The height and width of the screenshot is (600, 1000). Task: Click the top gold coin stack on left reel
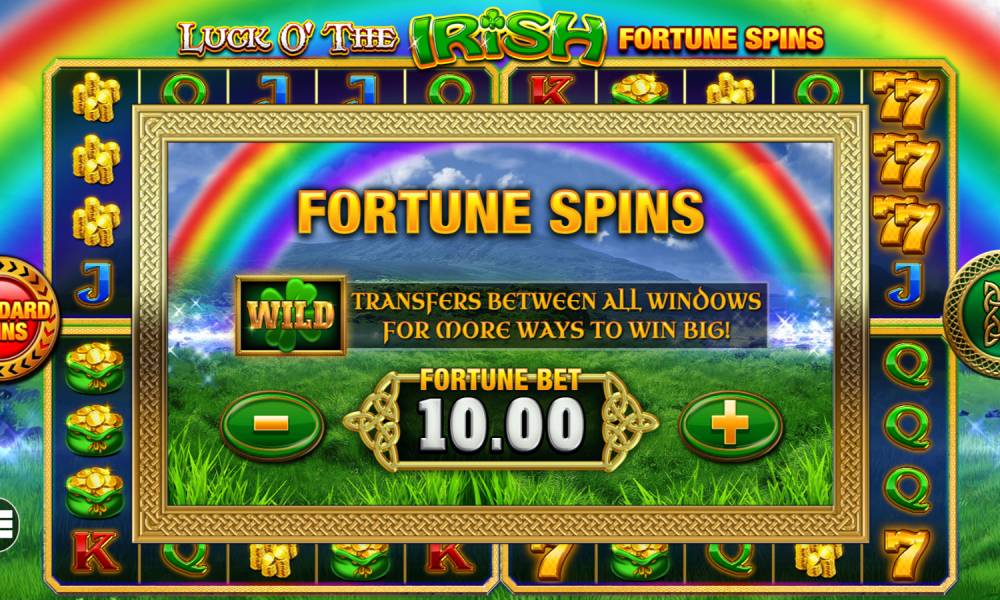click(x=96, y=97)
